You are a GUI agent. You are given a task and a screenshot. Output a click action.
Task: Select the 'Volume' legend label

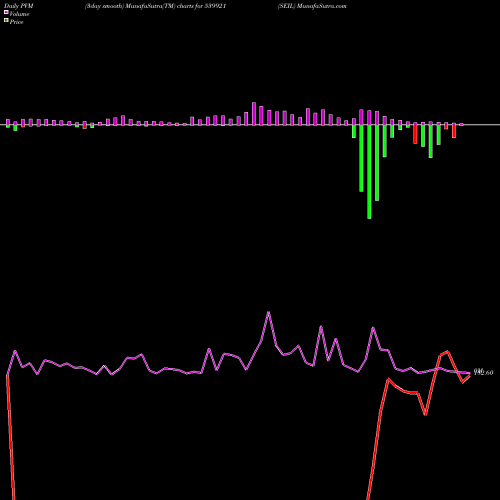[x=19, y=14]
